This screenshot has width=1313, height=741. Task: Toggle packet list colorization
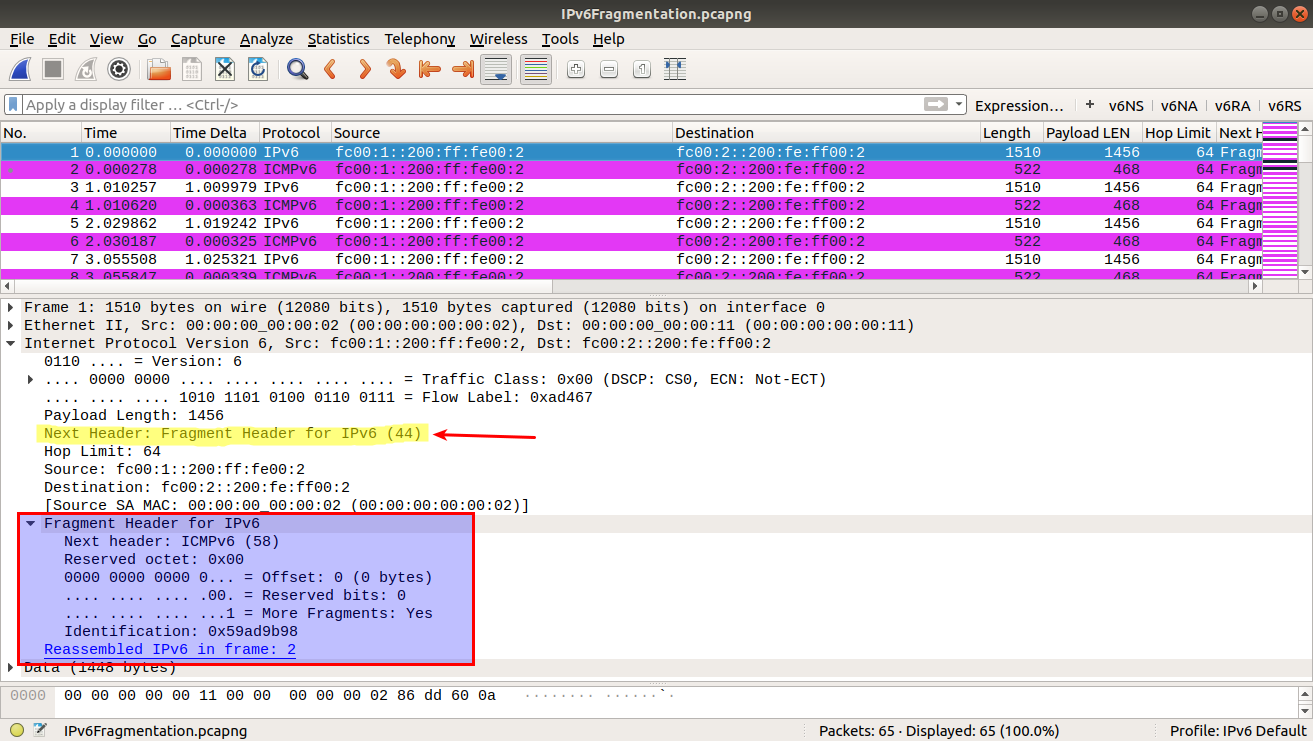[x=536, y=69]
